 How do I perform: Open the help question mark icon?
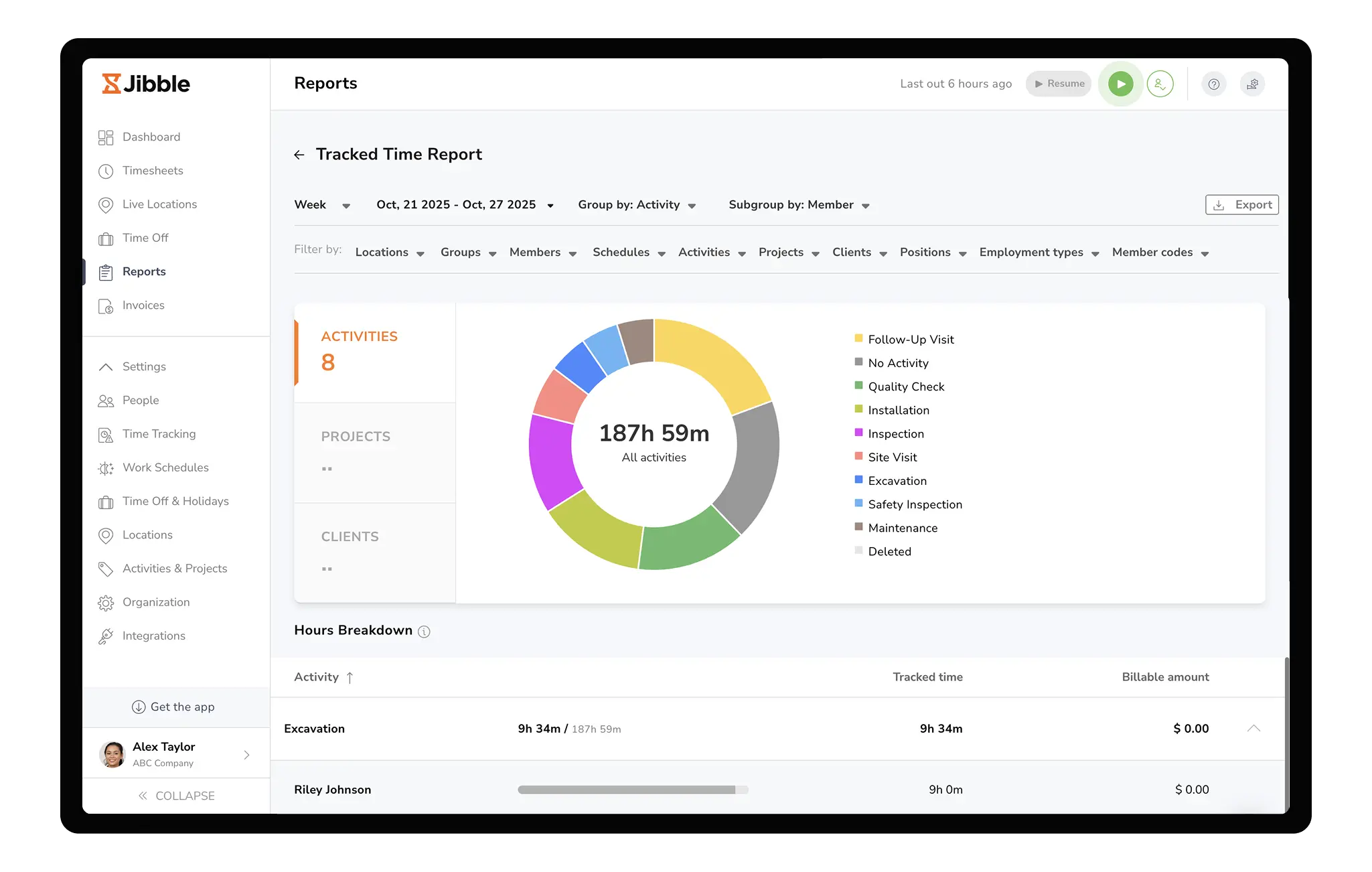tap(1214, 84)
